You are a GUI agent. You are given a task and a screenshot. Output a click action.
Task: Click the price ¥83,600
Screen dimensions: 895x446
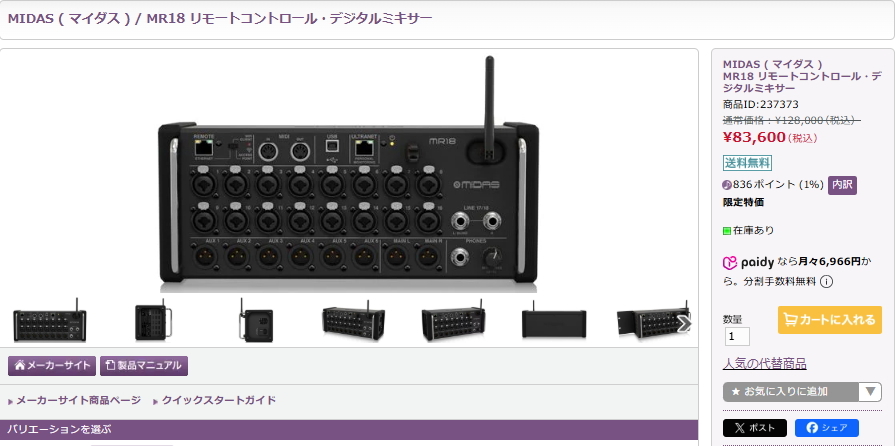[754, 137]
